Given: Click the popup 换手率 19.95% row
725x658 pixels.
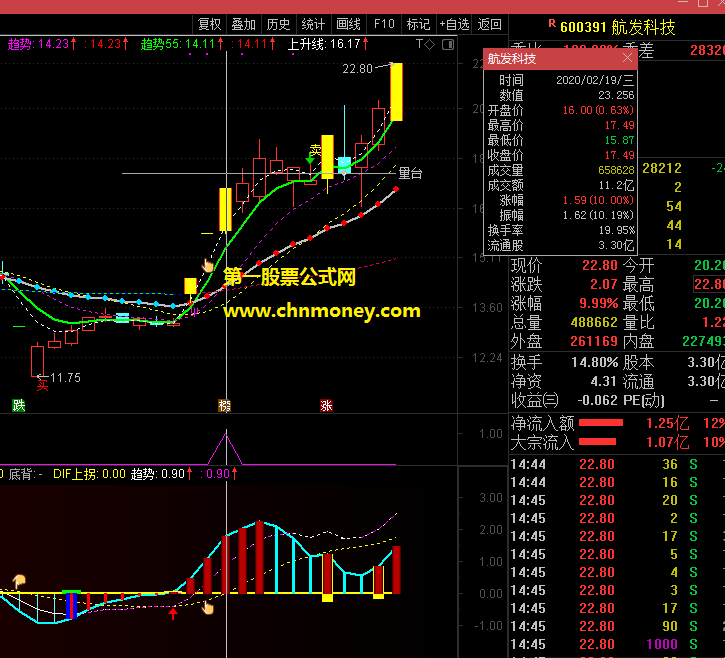Looking at the screenshot, I should coord(560,230).
